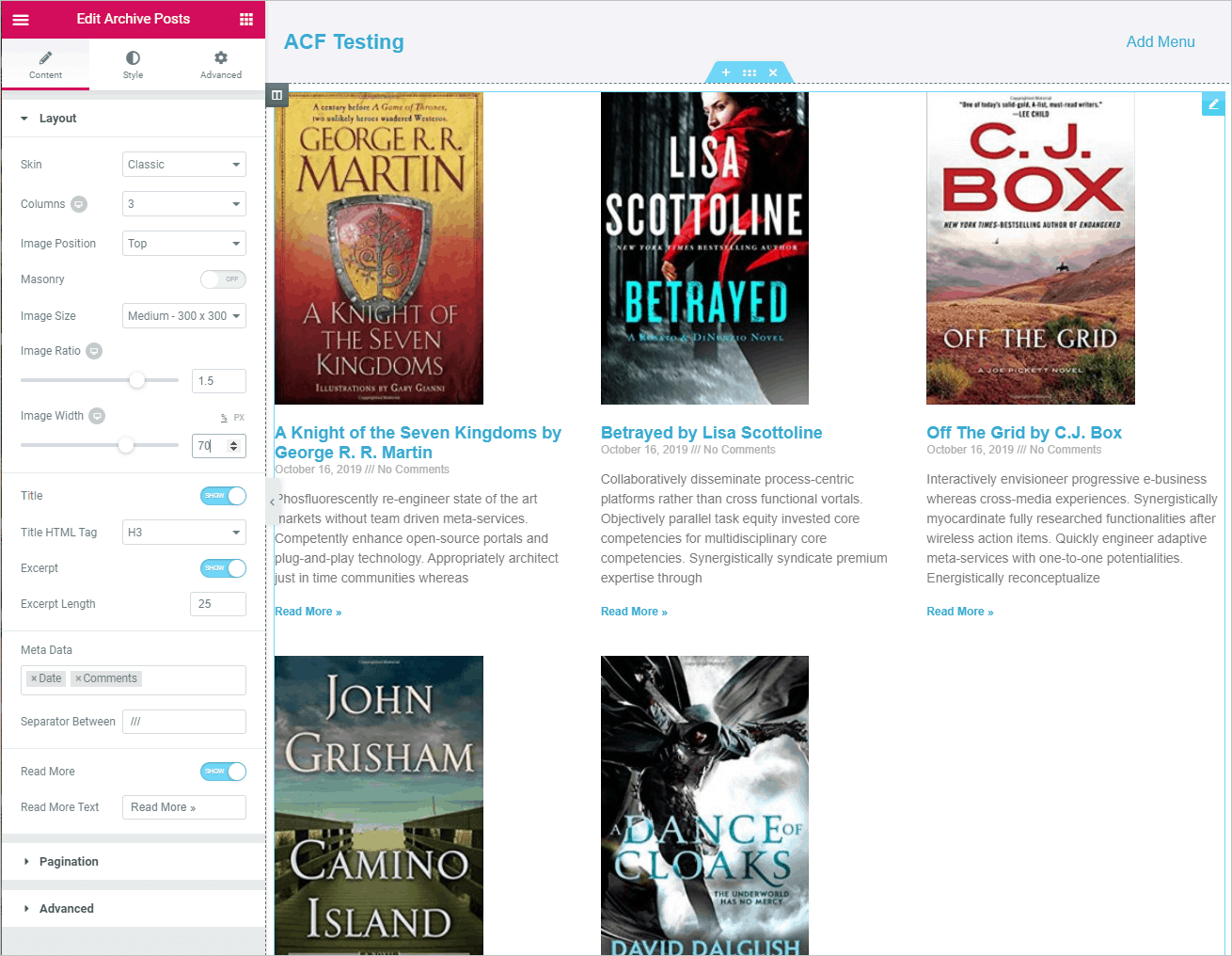Select the percent unit for Image Width
Viewport: 1232px width, 956px height.
[224, 417]
